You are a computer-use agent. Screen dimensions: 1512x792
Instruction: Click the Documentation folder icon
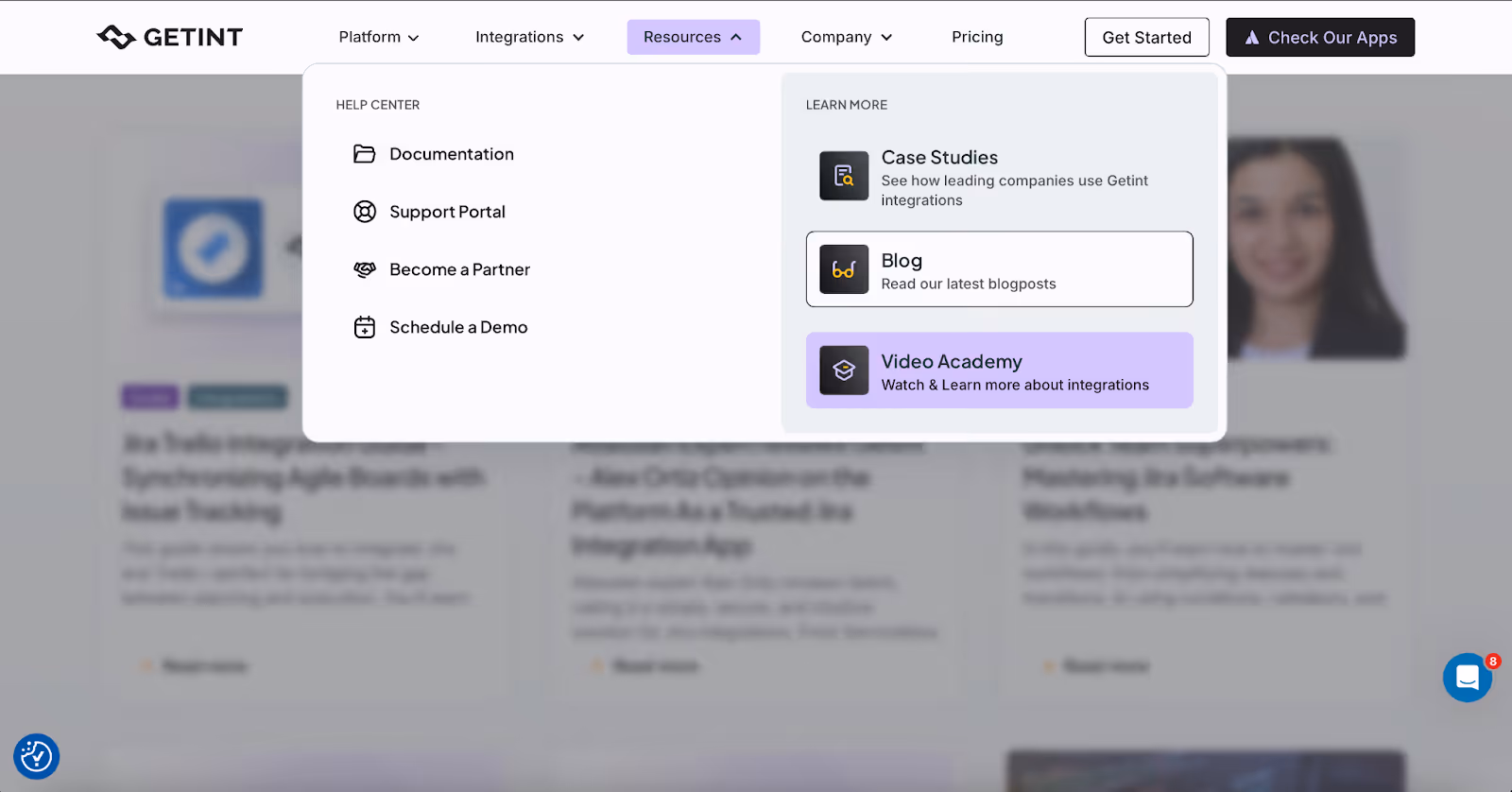pos(365,154)
